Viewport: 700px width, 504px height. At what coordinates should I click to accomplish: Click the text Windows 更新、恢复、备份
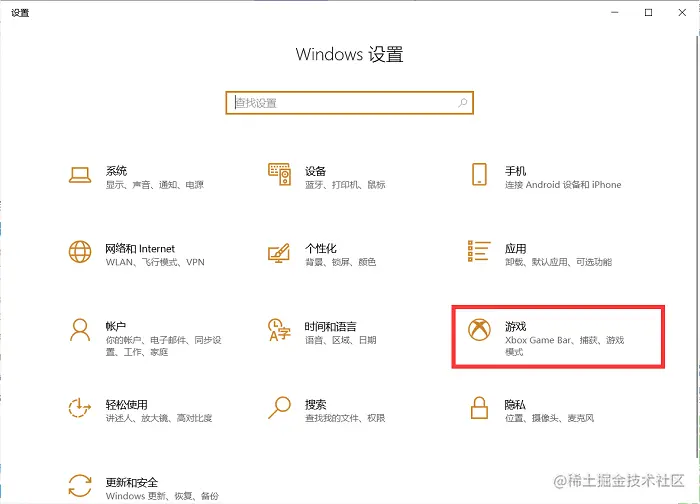(x=162, y=496)
